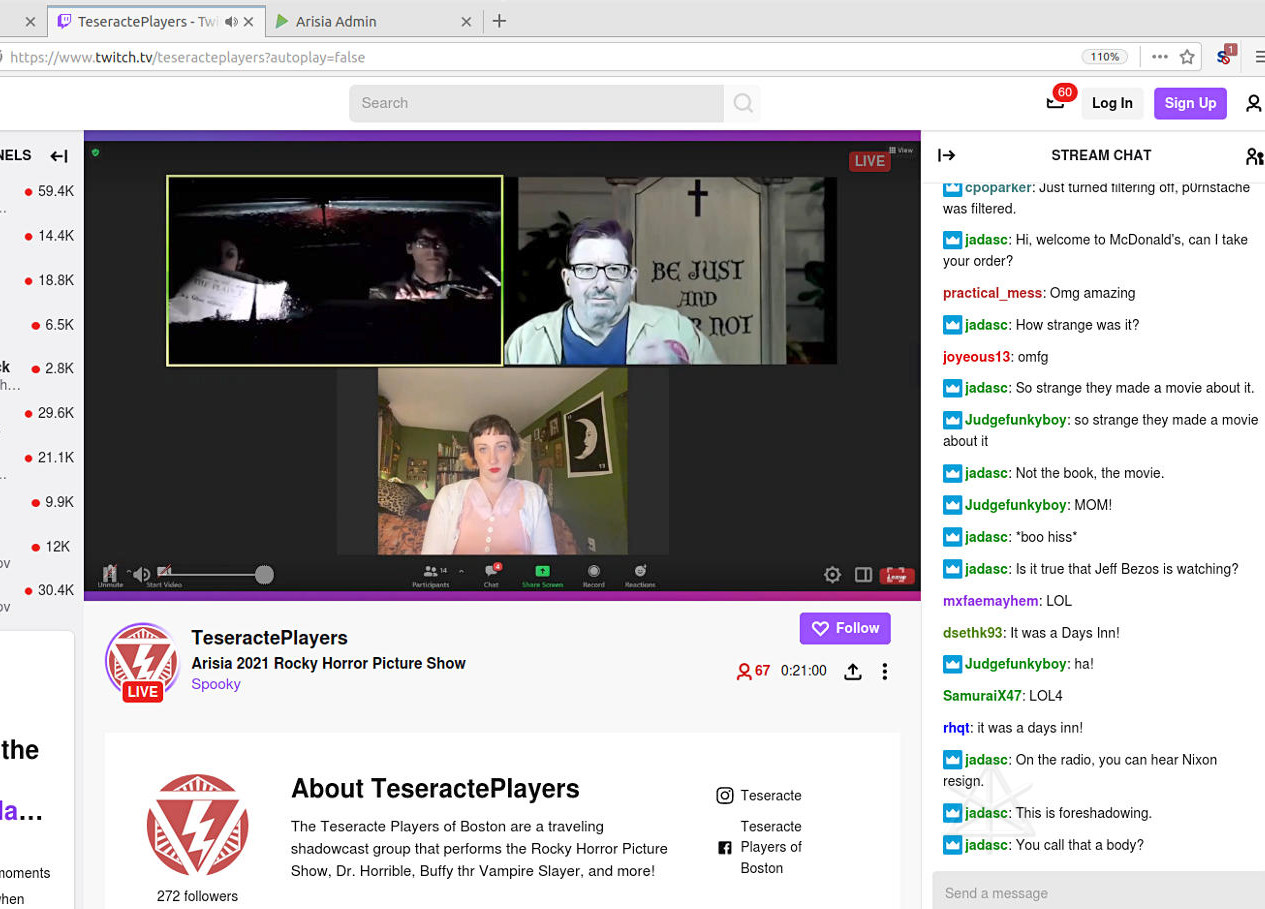The width and height of the screenshot is (1265, 909).
Task: Collapse the left channels sidebar
Action: point(59,156)
